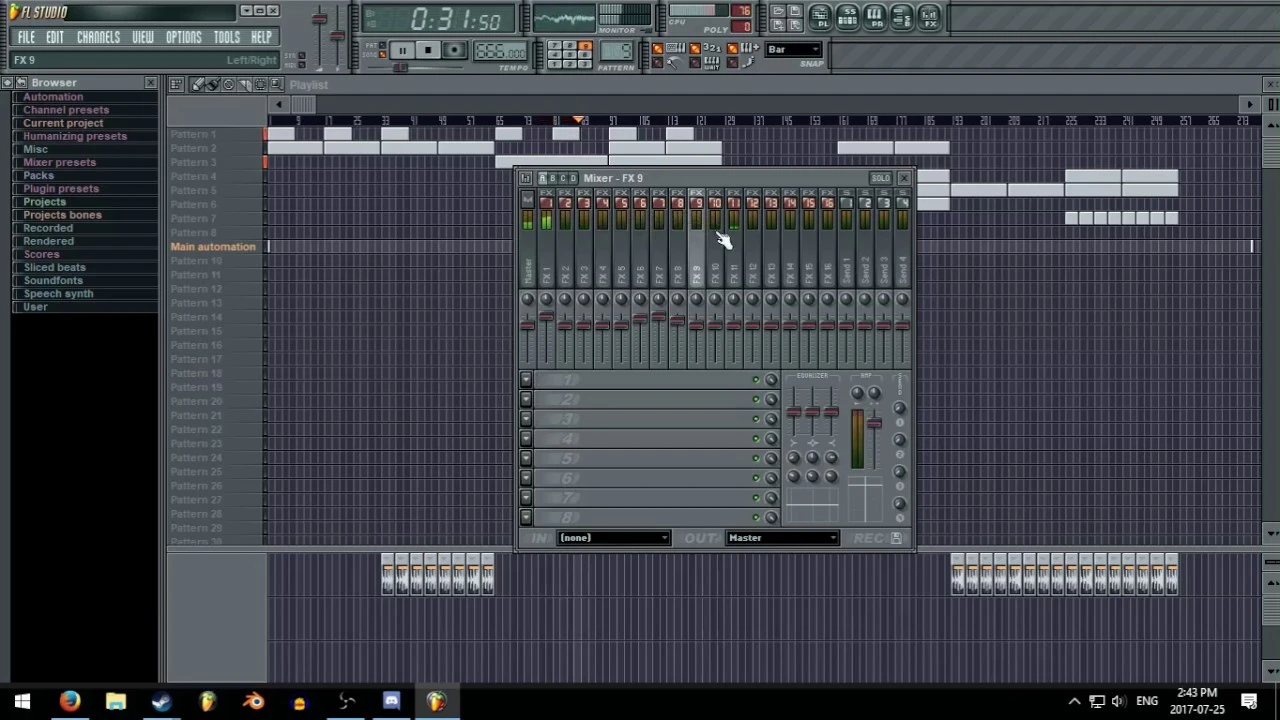
Task: Open the FILE menu
Action: [x=26, y=37]
